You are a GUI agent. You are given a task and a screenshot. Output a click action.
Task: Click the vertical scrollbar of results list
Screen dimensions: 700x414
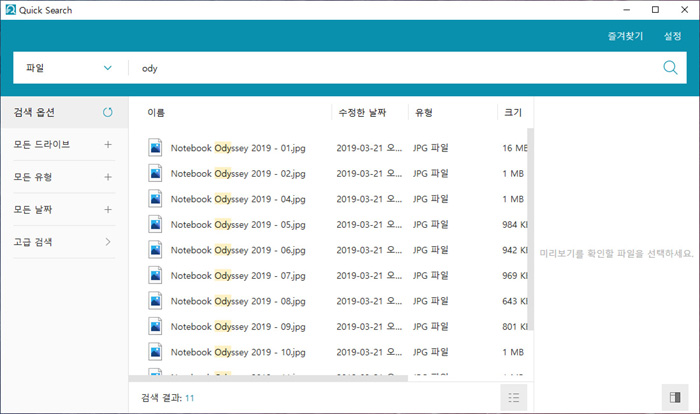(530, 229)
